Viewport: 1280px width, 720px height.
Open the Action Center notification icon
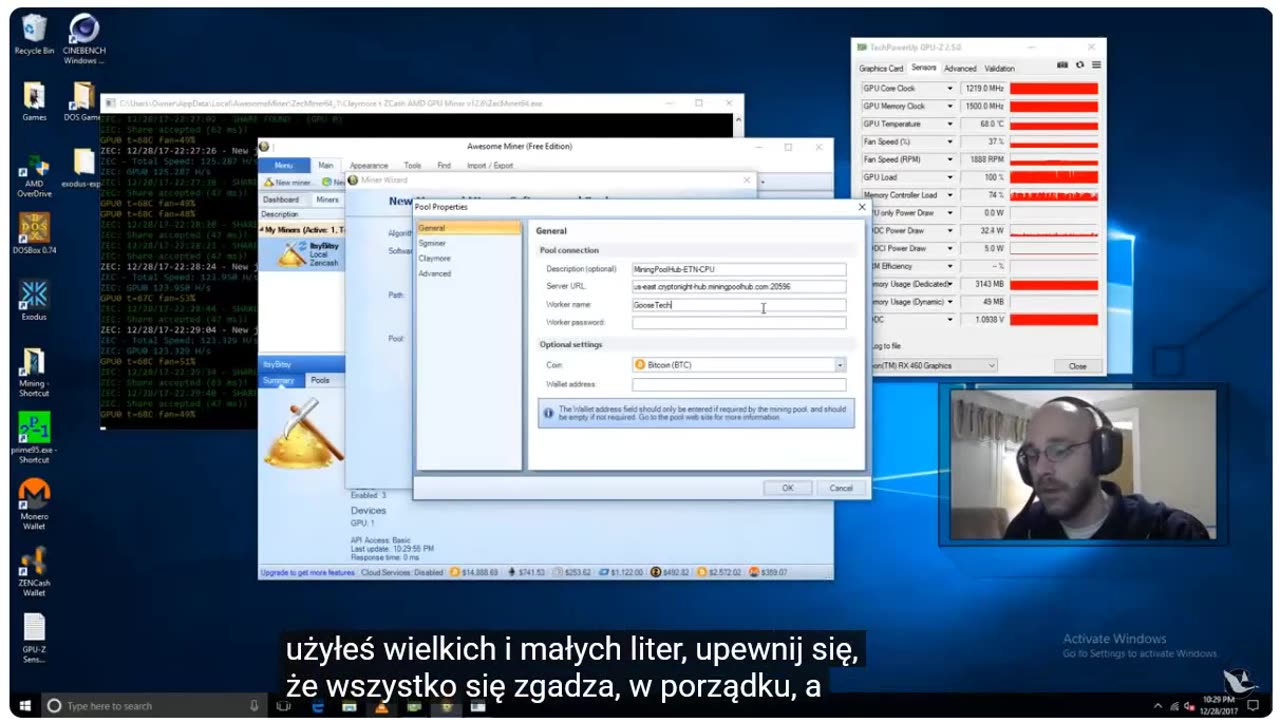[x=1253, y=706]
